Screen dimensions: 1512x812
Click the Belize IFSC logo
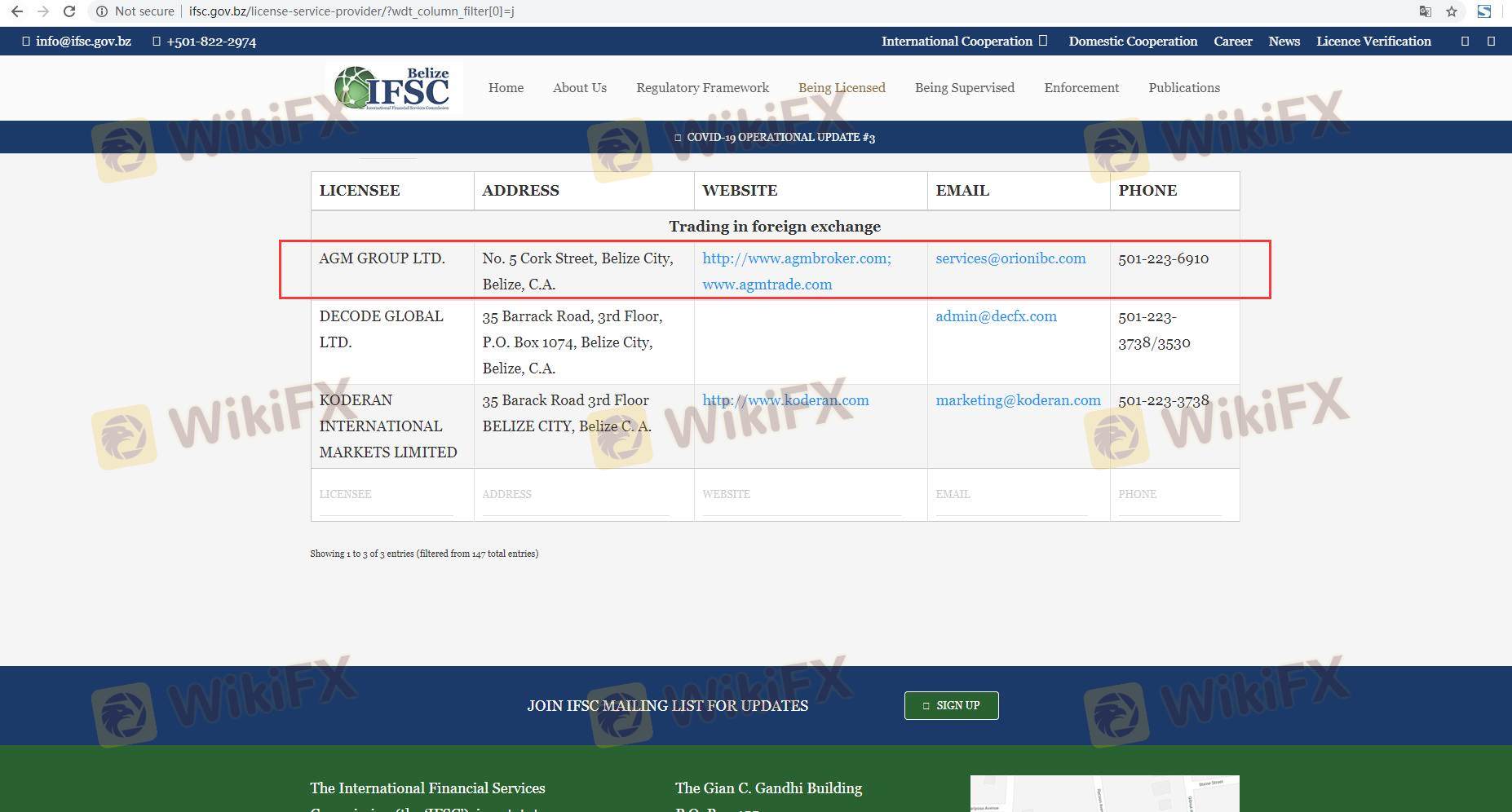[393, 87]
